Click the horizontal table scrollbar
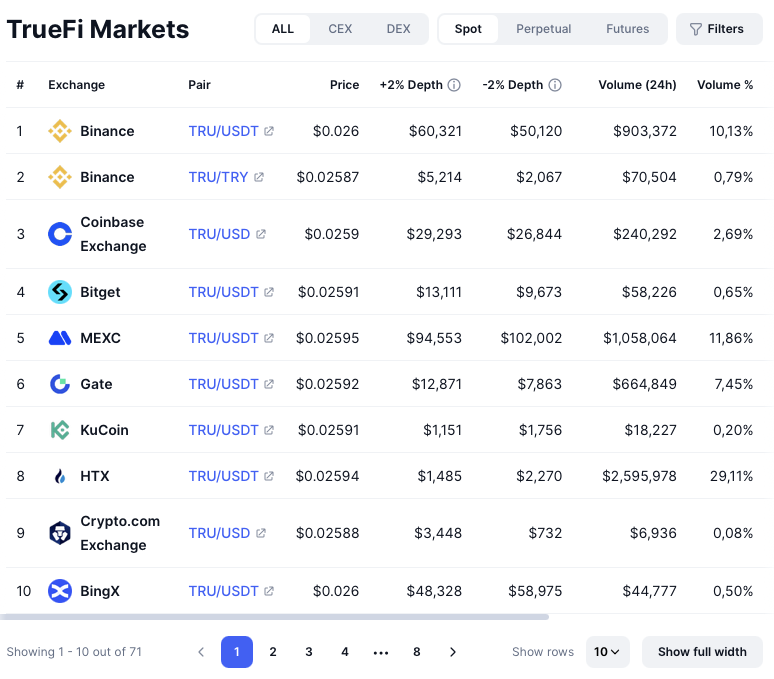774x679 pixels. 274,617
